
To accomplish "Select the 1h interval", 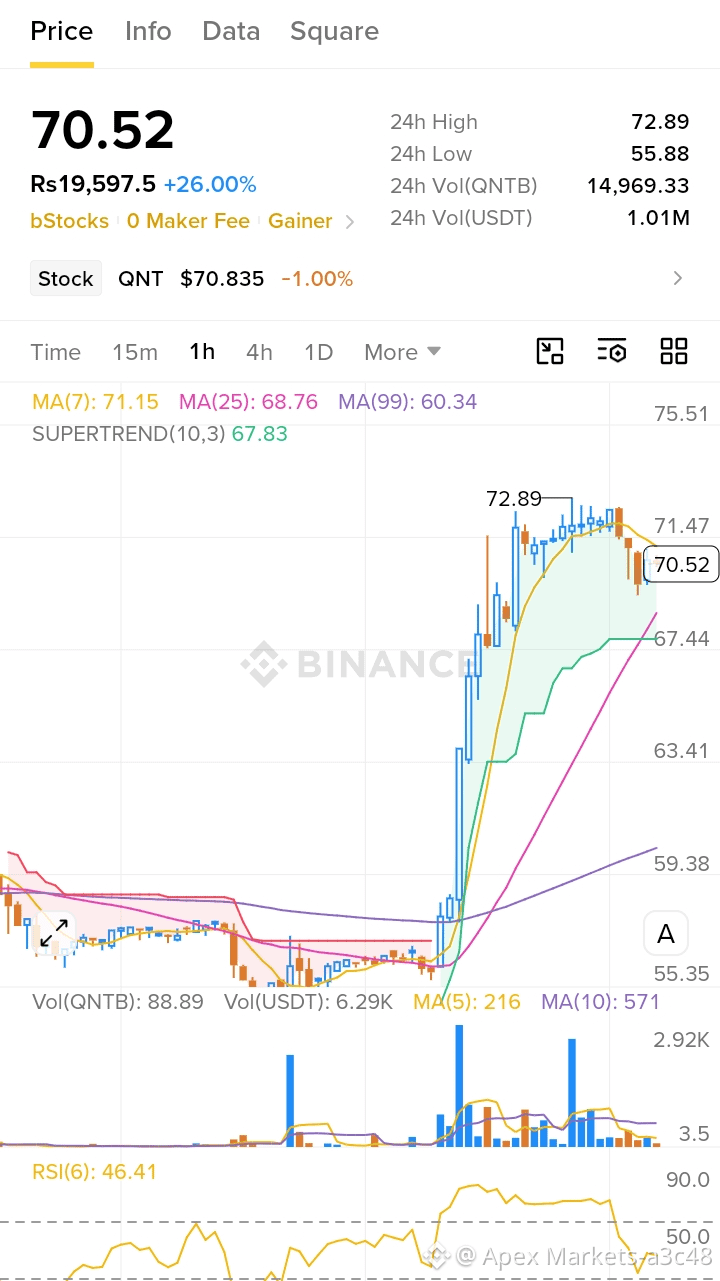I will coord(202,352).
